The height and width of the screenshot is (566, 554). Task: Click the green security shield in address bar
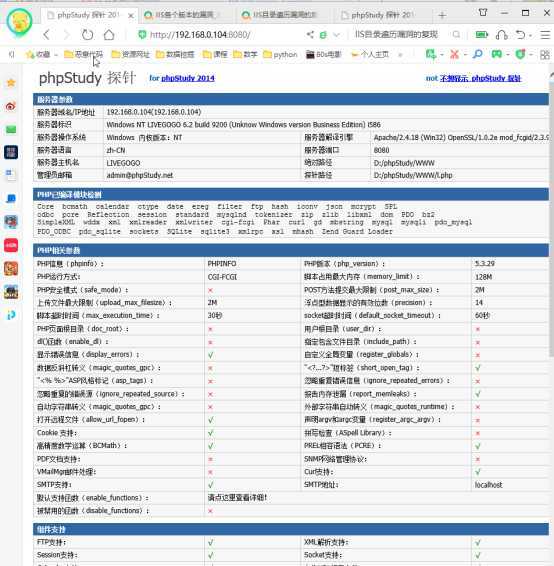142,35
